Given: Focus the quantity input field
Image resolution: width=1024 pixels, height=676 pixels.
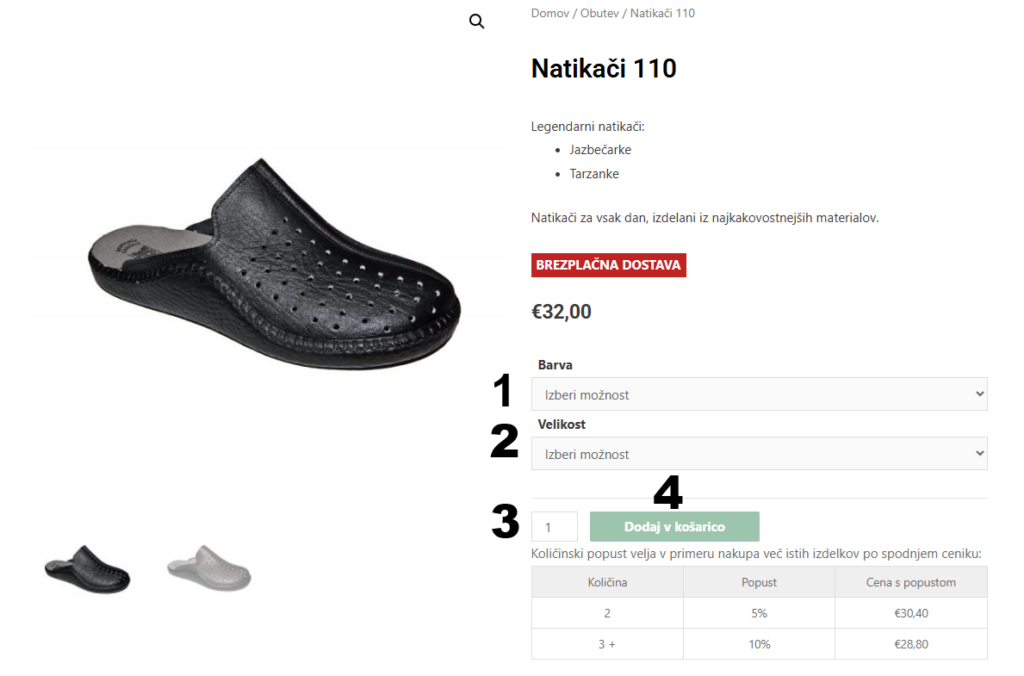Looking at the screenshot, I should coord(554,527).
